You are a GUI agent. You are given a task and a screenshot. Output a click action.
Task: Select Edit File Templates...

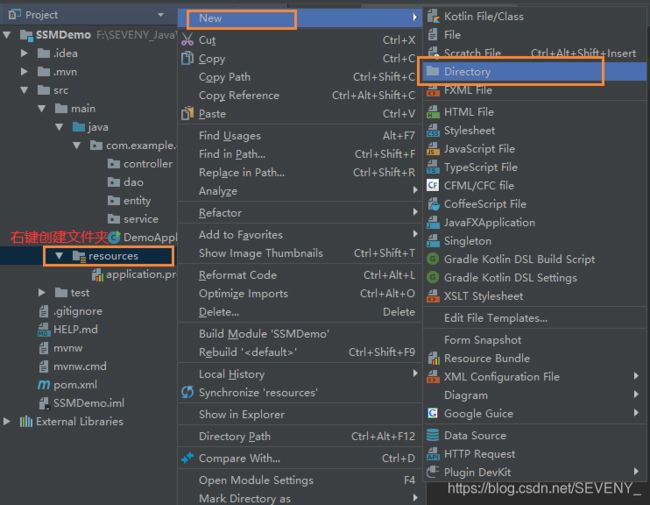(x=535, y=318)
